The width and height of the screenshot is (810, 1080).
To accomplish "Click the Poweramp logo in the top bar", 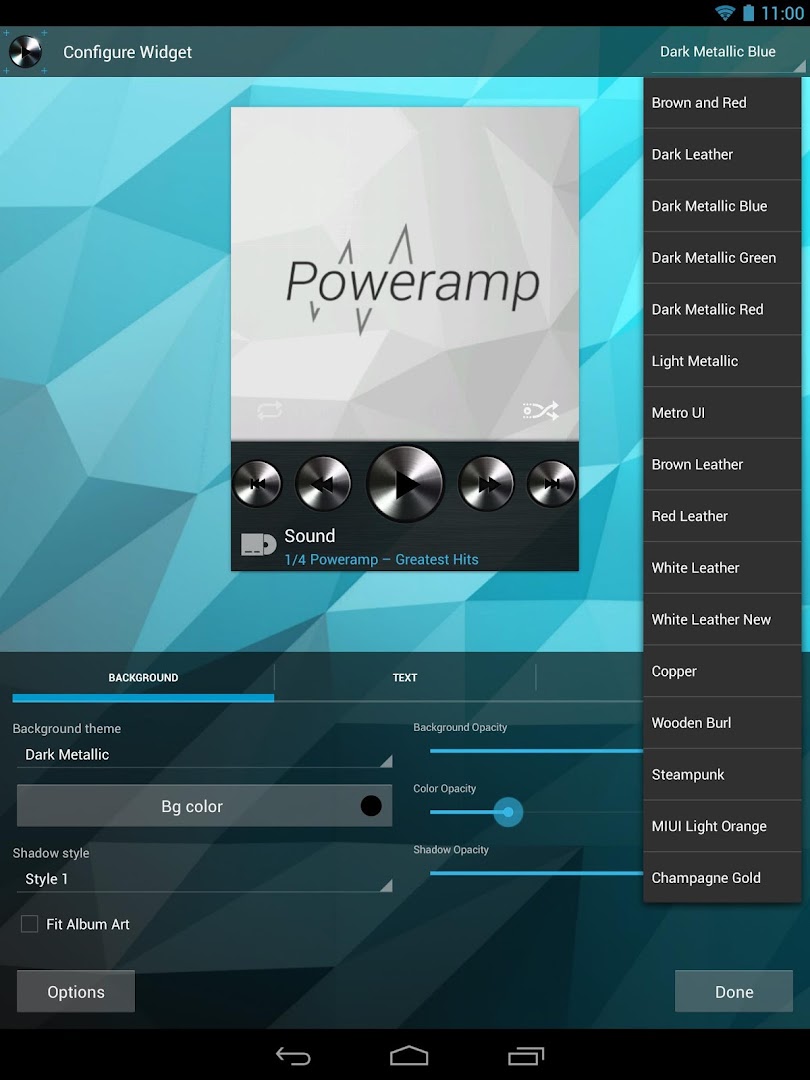I will click(x=25, y=51).
